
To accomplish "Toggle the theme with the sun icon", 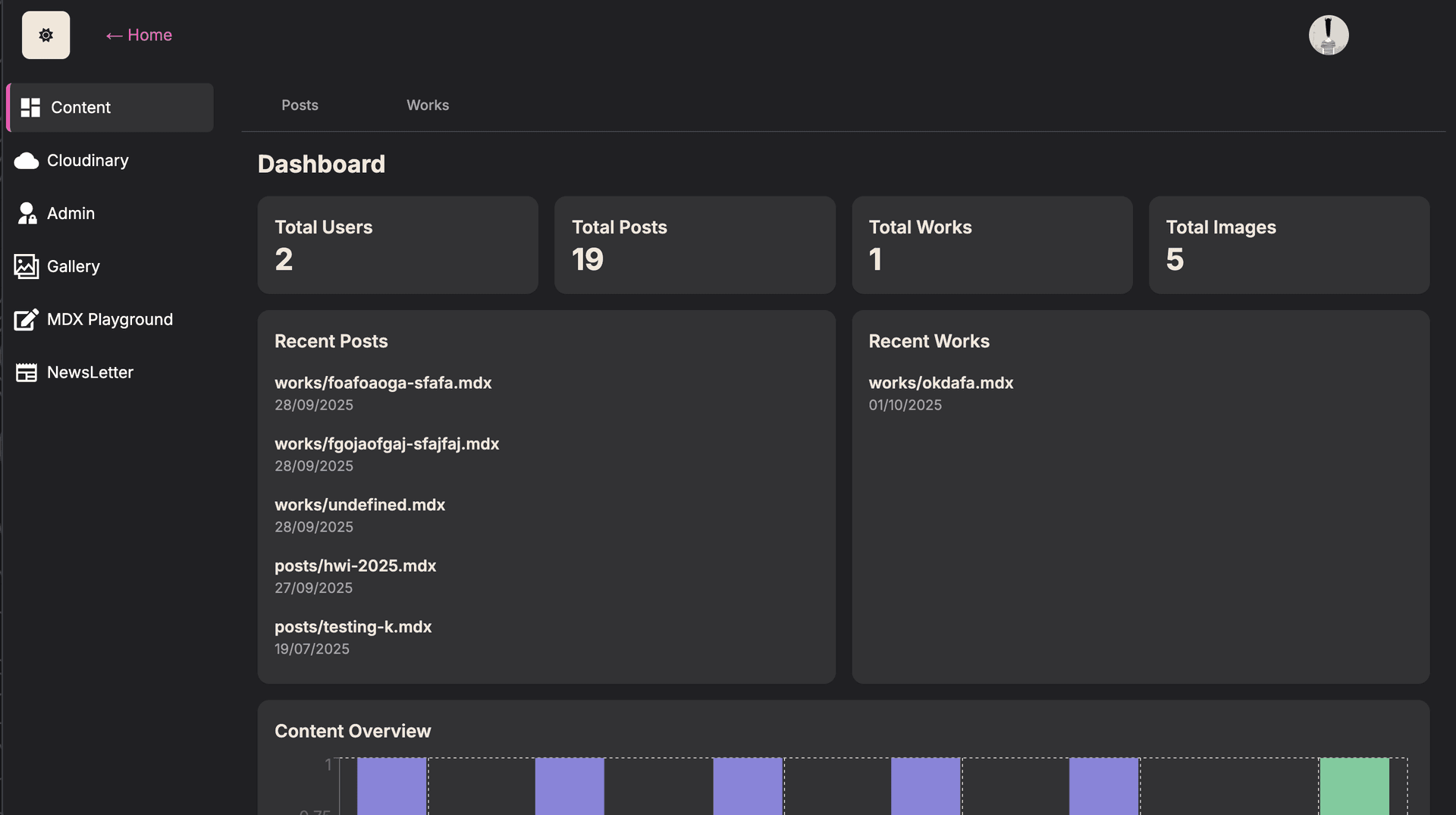I will [x=45, y=35].
